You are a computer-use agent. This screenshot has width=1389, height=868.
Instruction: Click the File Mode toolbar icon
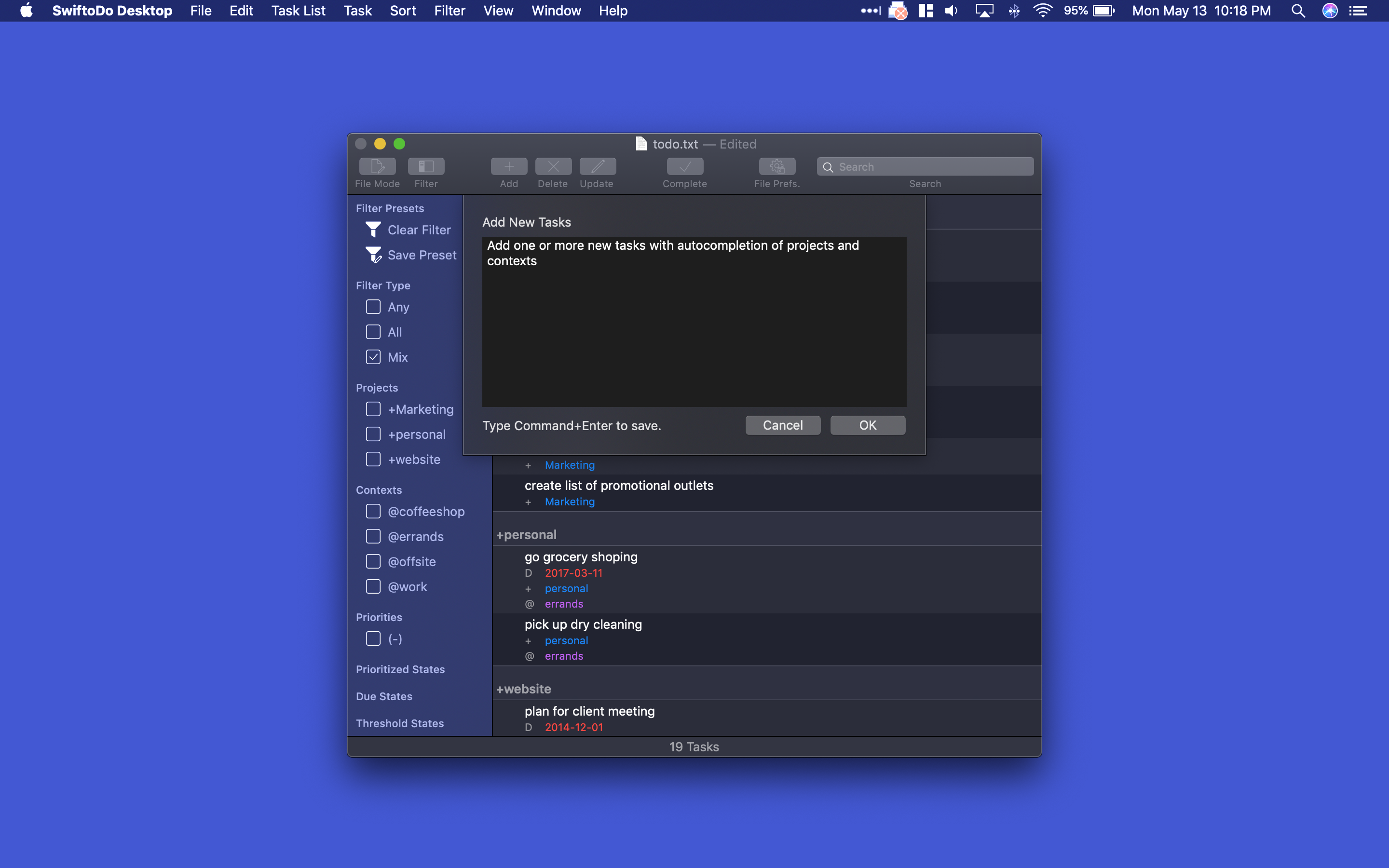(x=377, y=166)
